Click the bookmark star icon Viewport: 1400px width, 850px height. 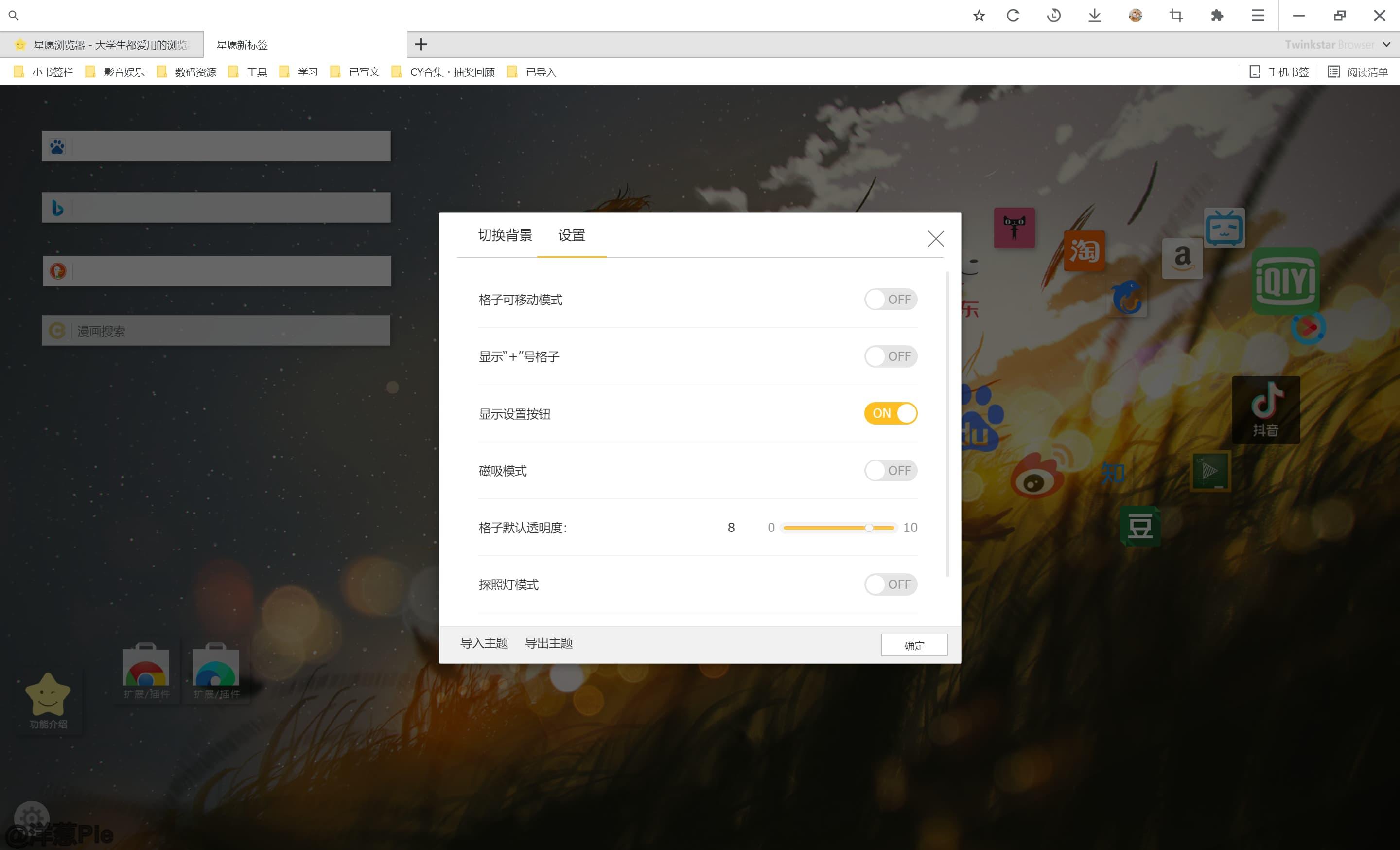[x=979, y=16]
